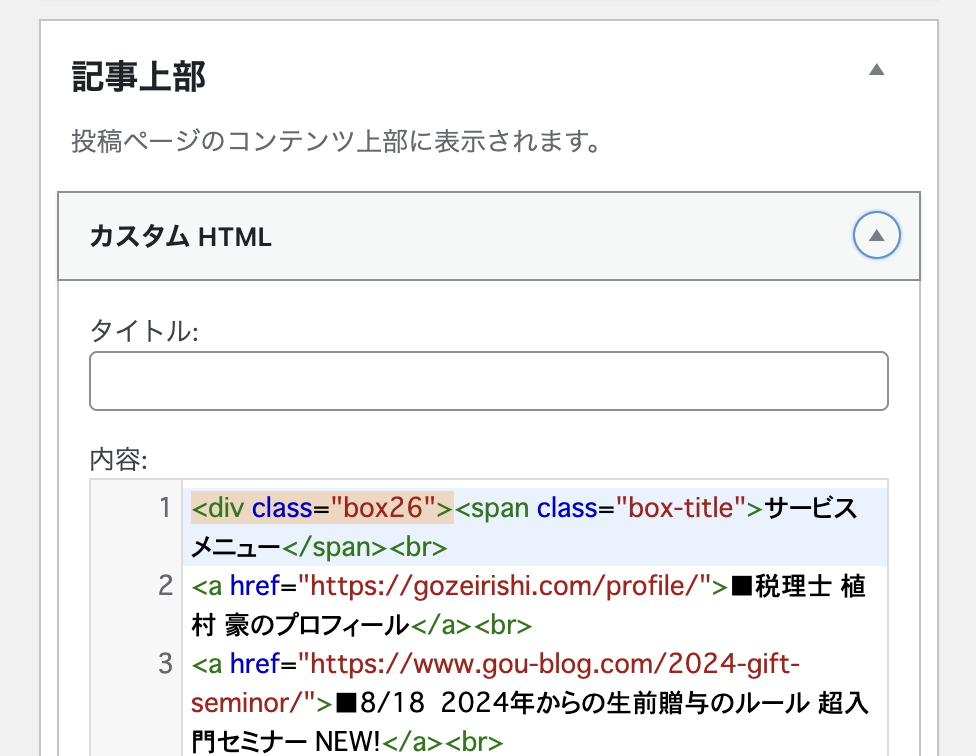The width and height of the screenshot is (976, 756).
Task: Click line number 2 in gutter
Action: click(165, 586)
